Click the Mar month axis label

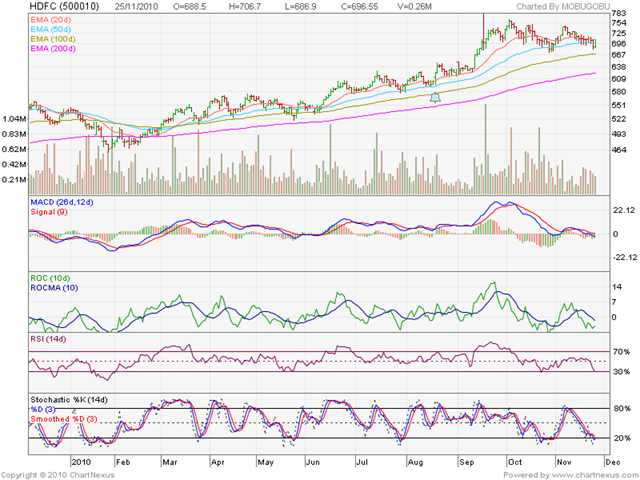170,462
